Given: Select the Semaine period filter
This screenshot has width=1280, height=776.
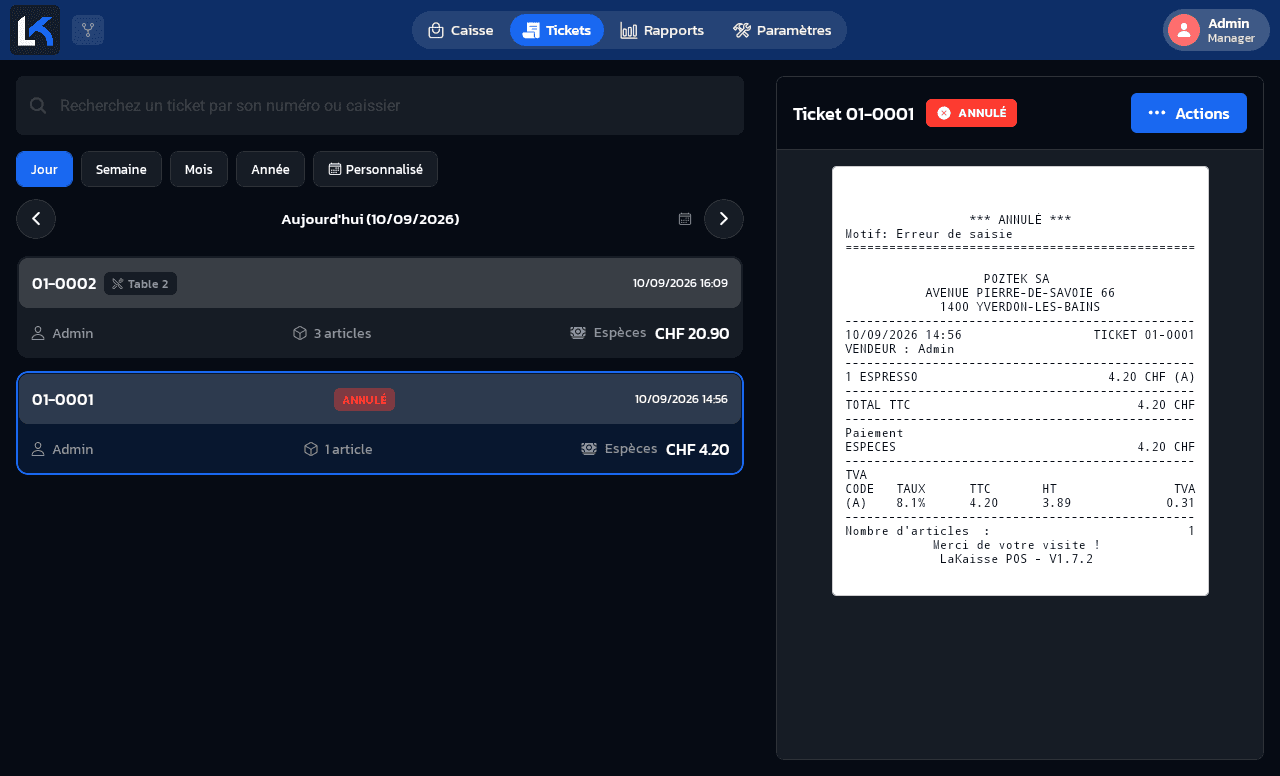Looking at the screenshot, I should point(121,169).
